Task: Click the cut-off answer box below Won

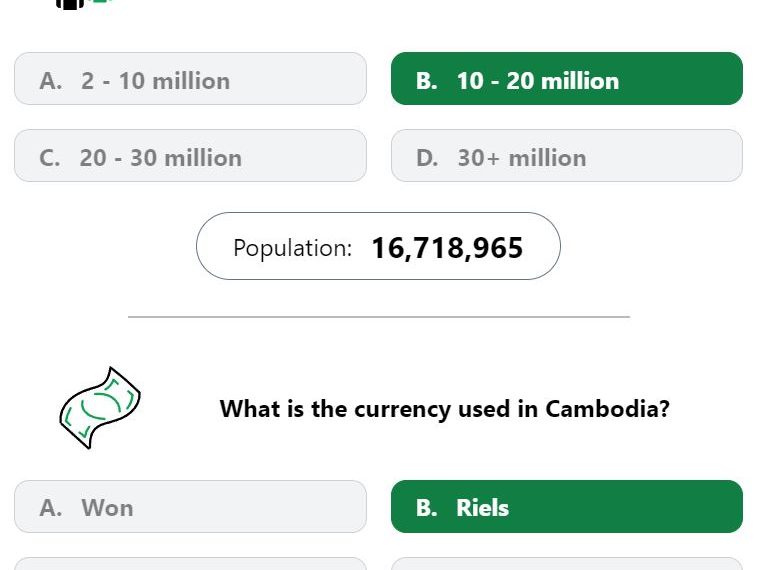Action: (x=190, y=564)
